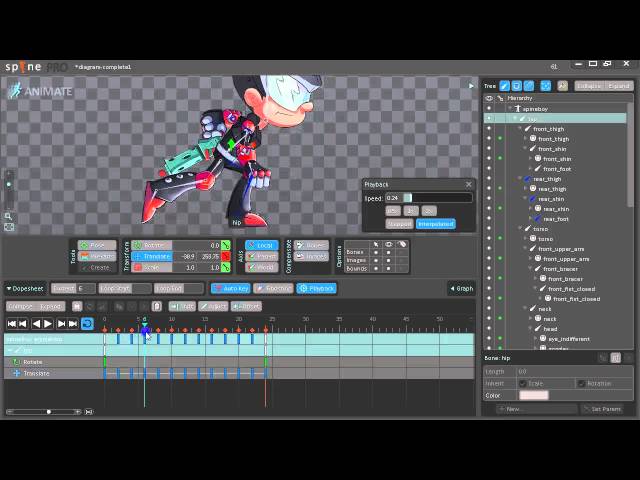Image resolution: width=640 pixels, height=480 pixels.
Task: Switch playback to Interpolated mode
Action: coord(436,224)
